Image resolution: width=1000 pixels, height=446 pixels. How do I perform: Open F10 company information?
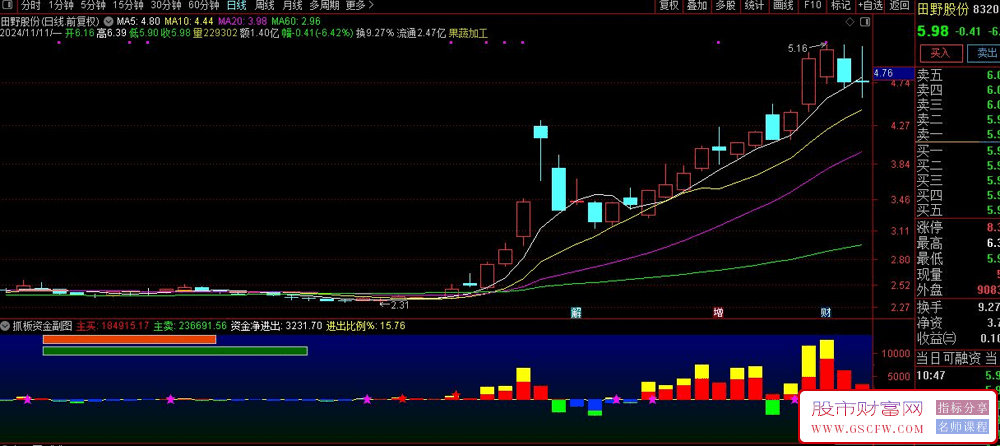pyautogui.click(x=812, y=6)
